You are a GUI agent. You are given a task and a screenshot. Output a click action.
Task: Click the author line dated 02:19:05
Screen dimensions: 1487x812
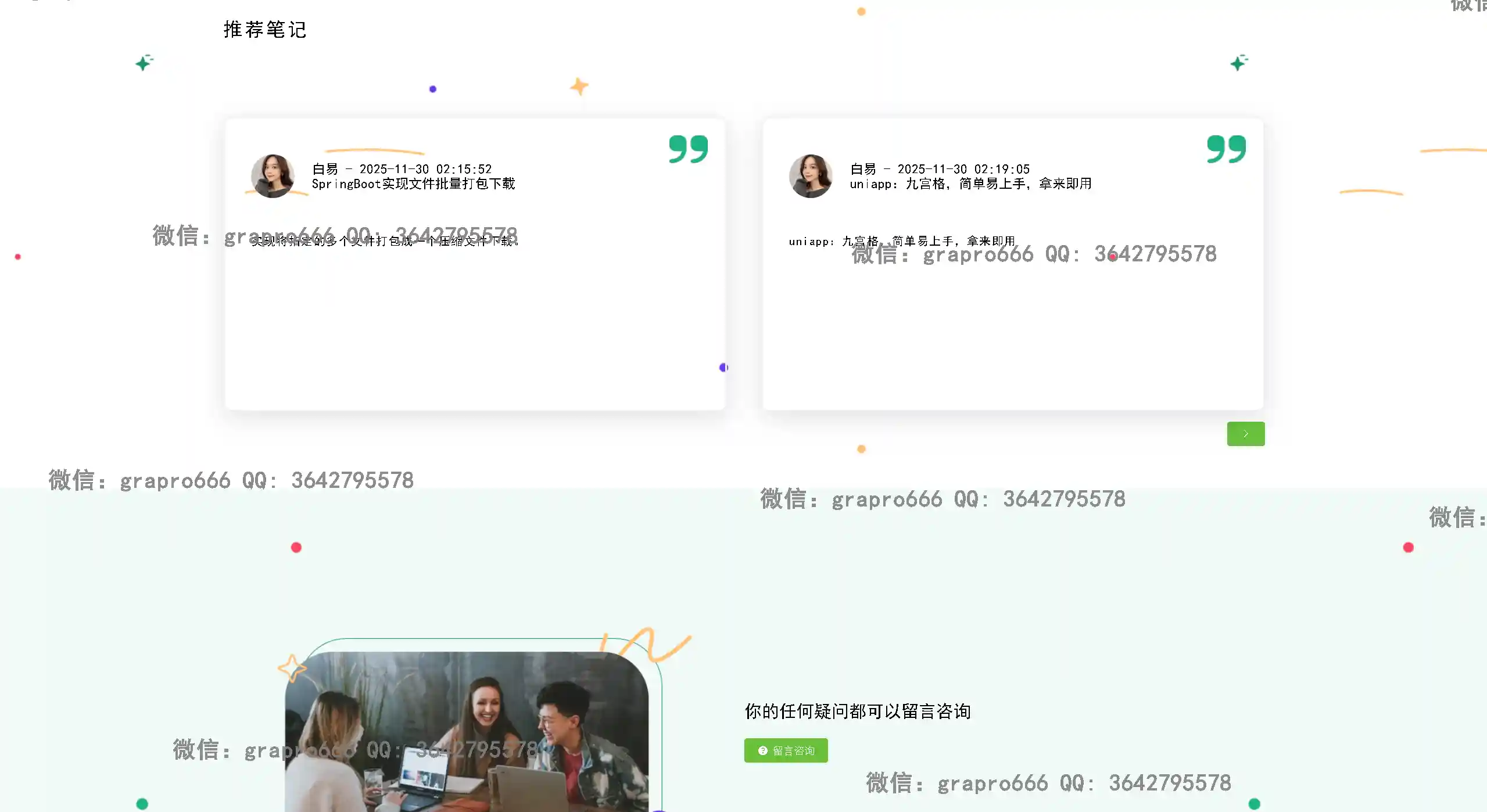[940, 169]
